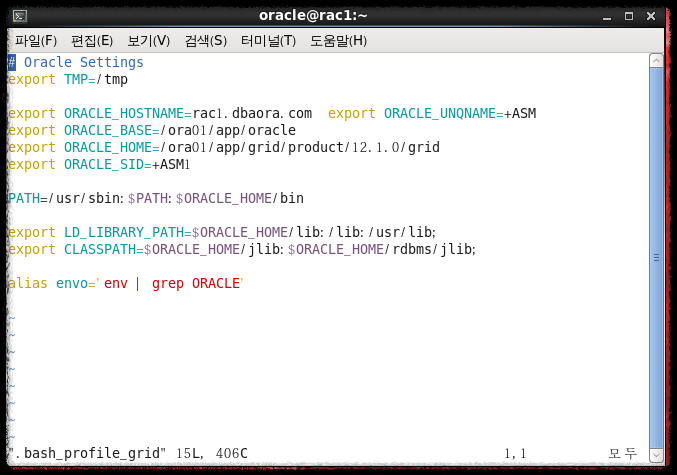677x475 pixels.
Task: Click the alias envo line
Action: point(126,283)
